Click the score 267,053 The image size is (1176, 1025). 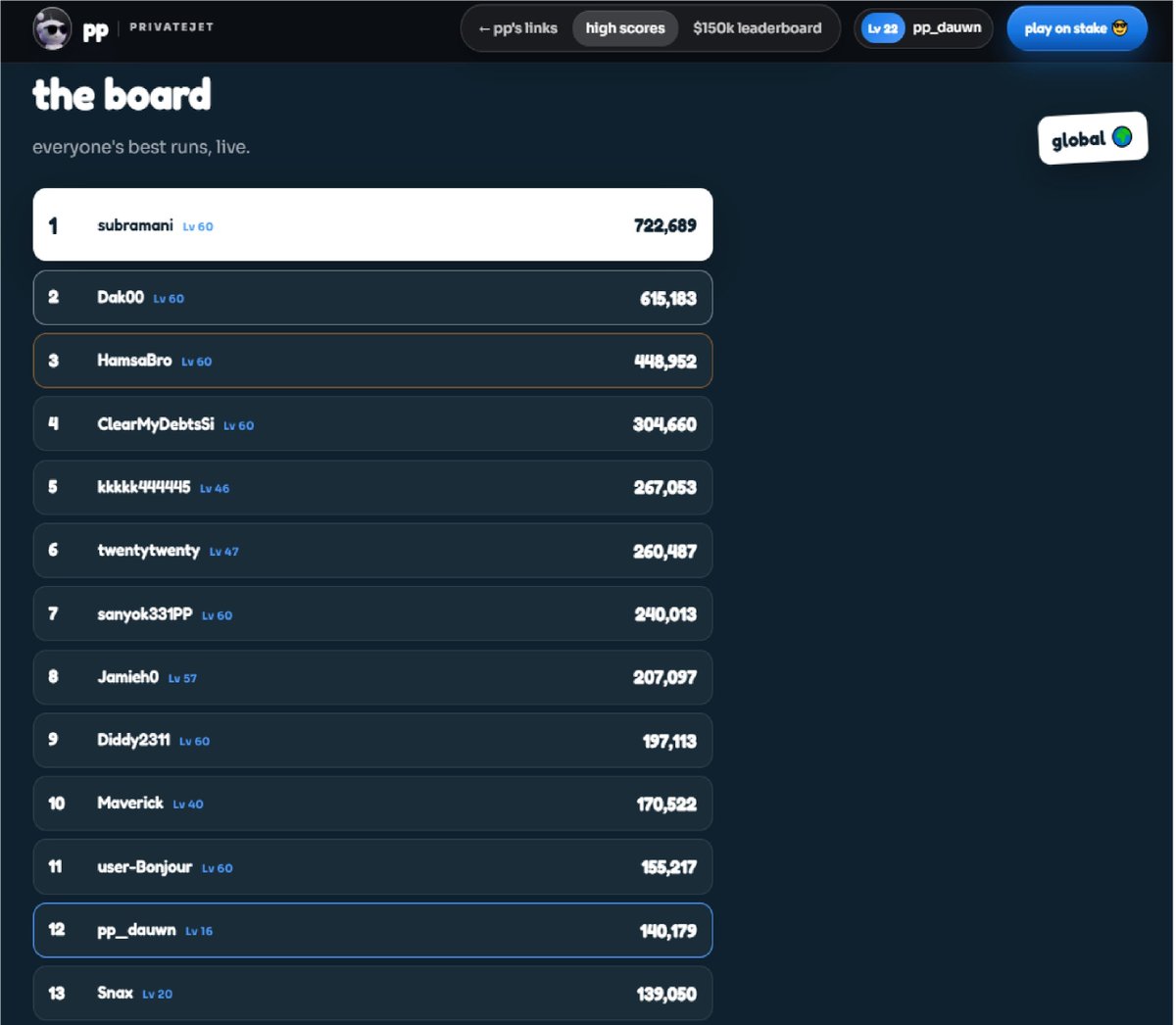pyautogui.click(x=665, y=488)
